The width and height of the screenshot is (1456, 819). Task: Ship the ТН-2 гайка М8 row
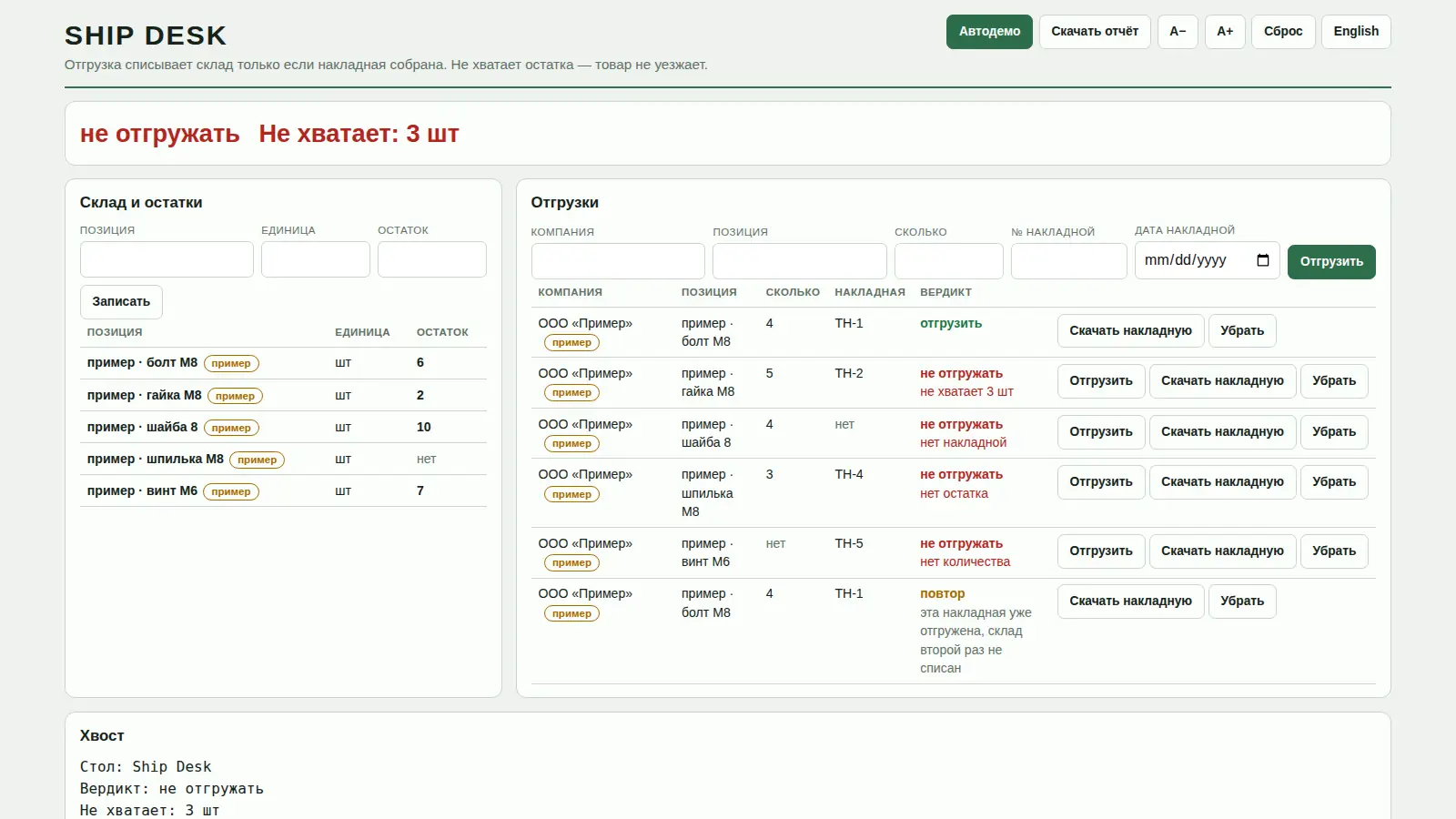point(1101,381)
